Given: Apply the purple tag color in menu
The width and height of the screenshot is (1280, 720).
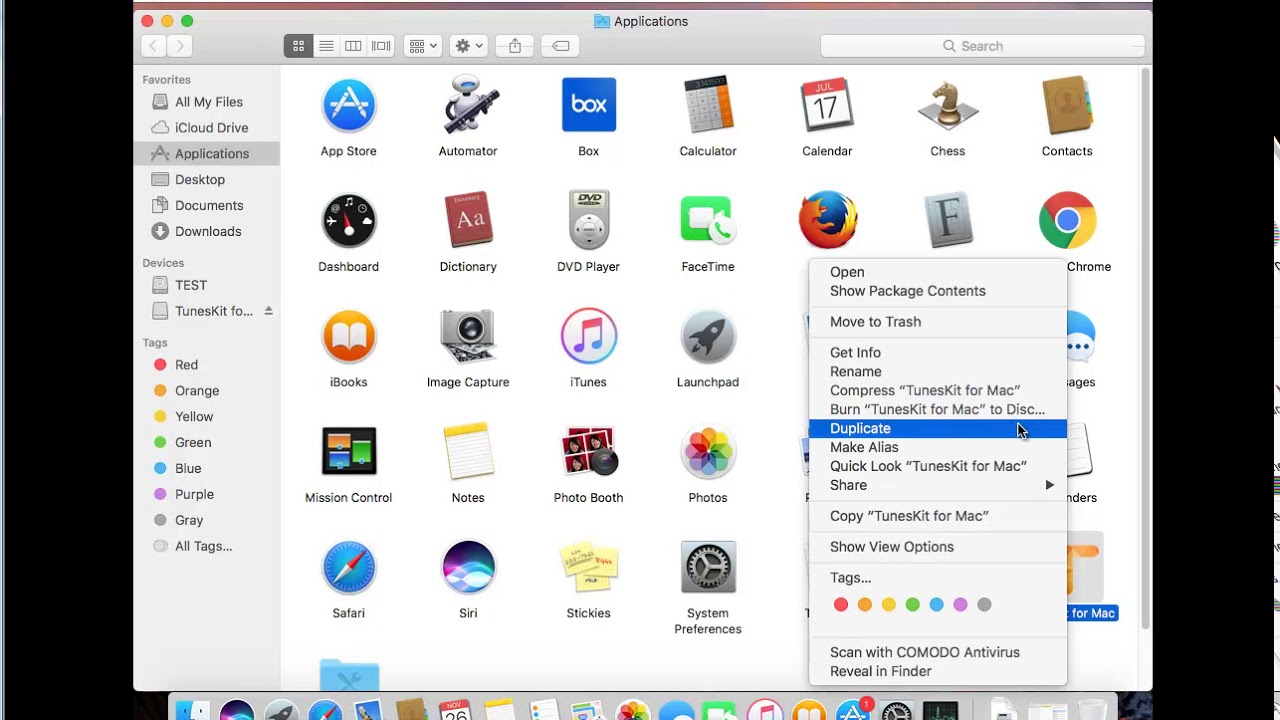Looking at the screenshot, I should click(961, 605).
